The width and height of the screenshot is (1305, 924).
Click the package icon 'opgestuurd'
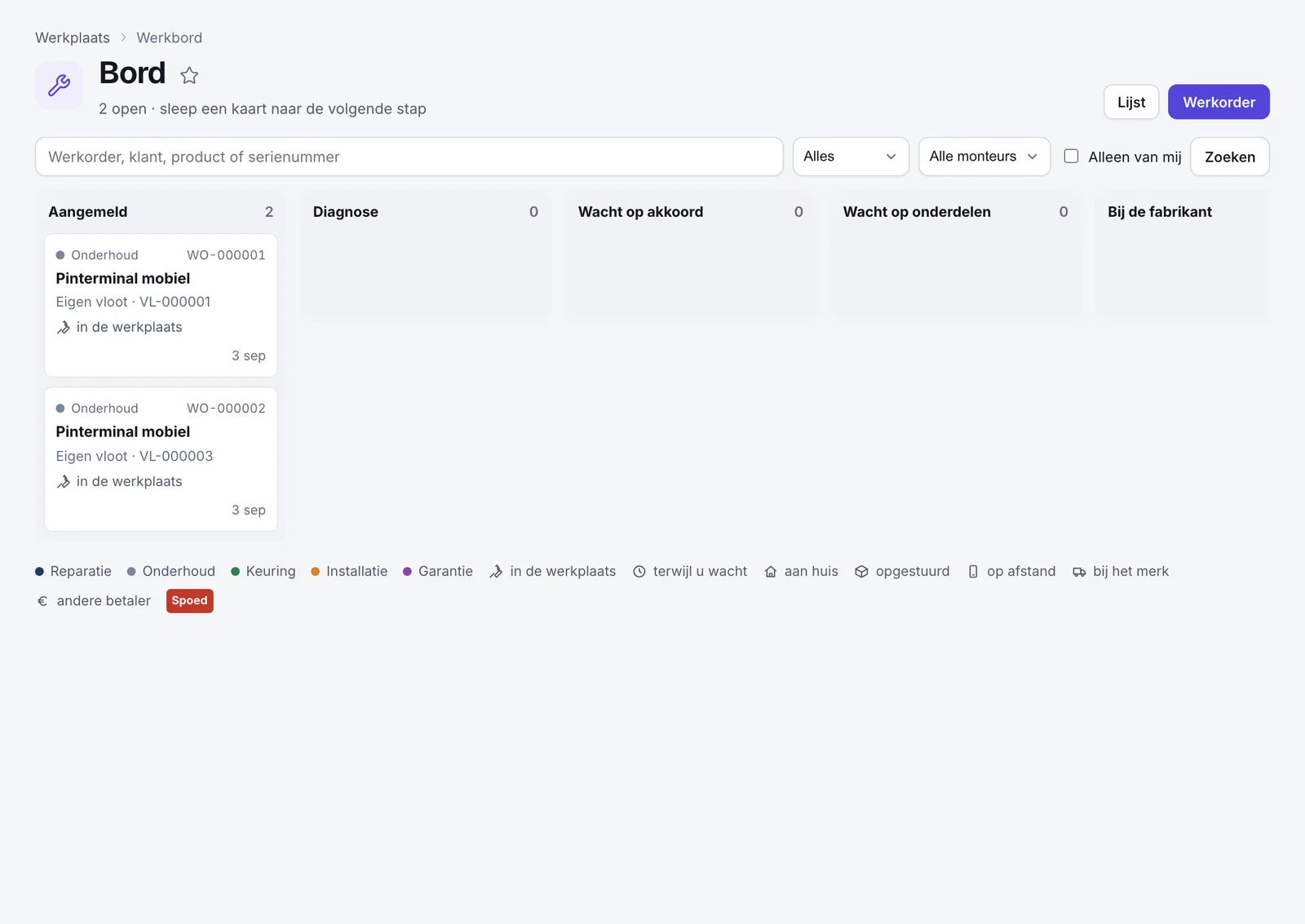point(861,572)
